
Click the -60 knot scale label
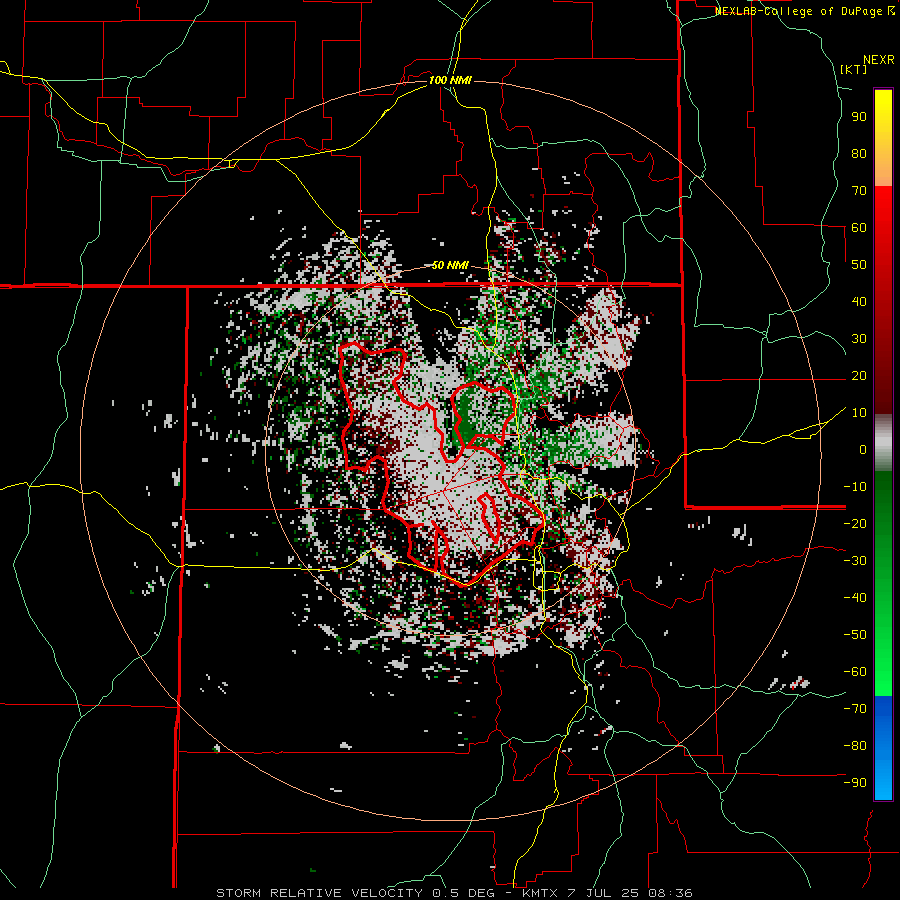pyautogui.click(x=855, y=672)
